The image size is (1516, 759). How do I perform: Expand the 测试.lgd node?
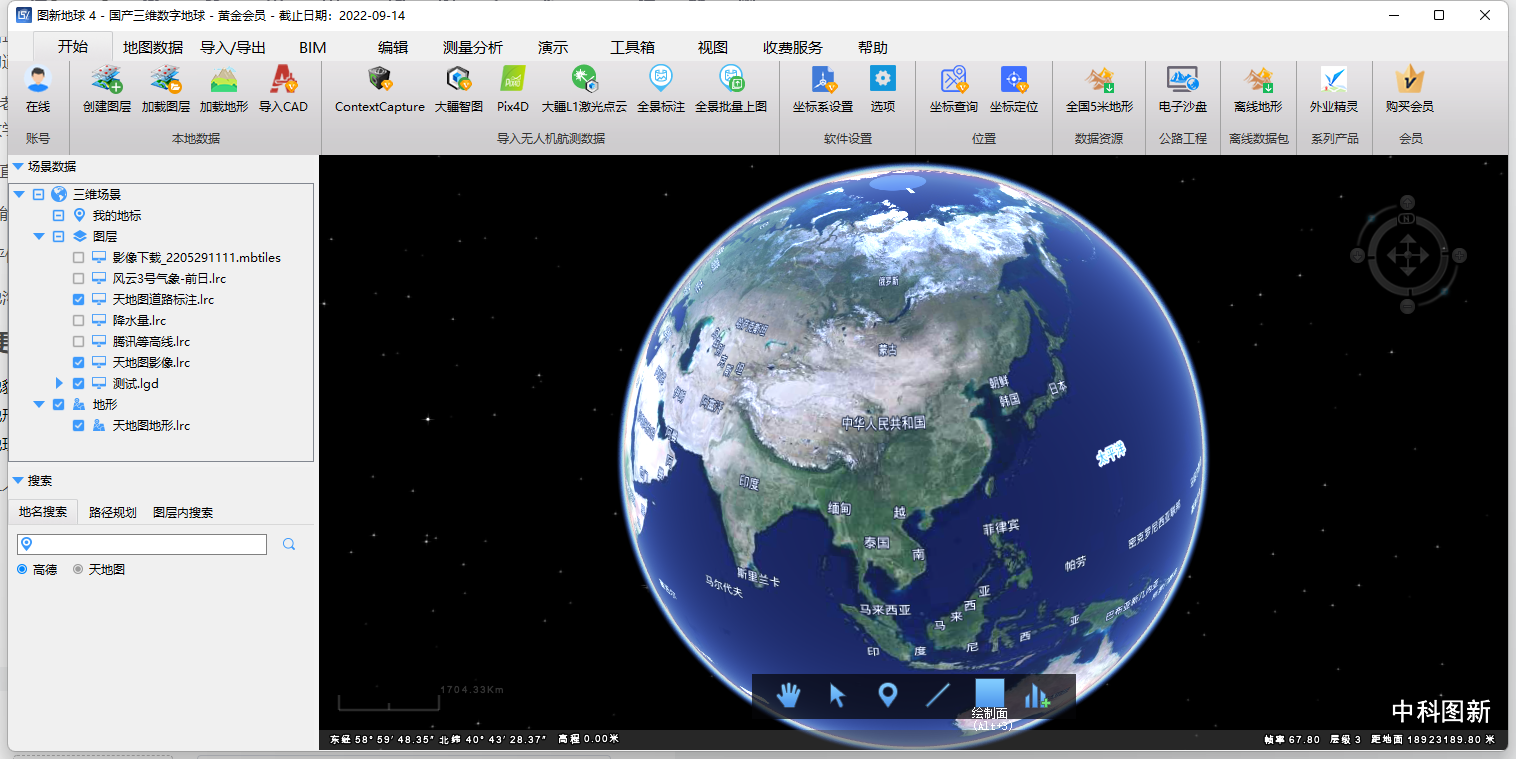pos(59,384)
